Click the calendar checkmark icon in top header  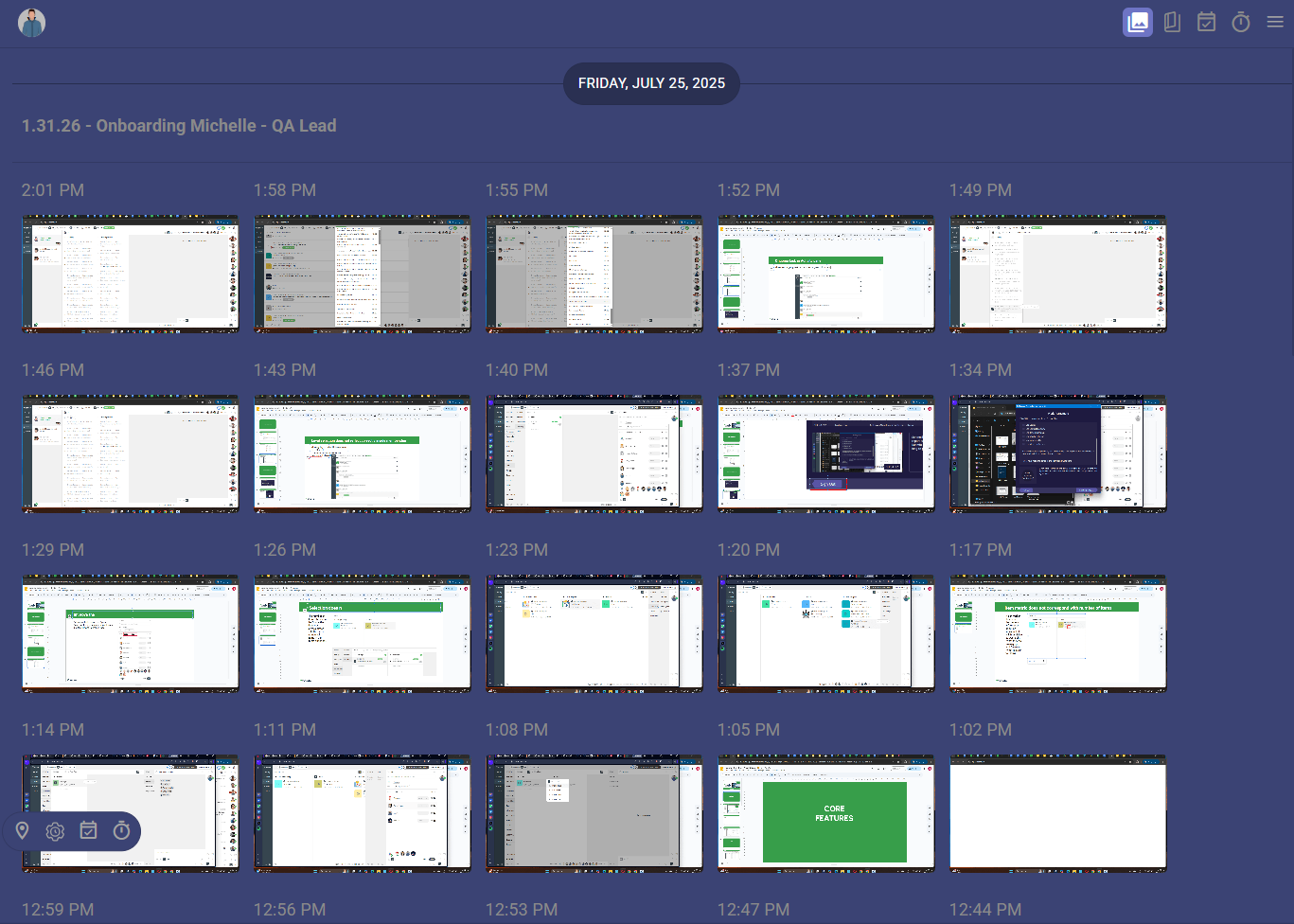(x=1206, y=22)
